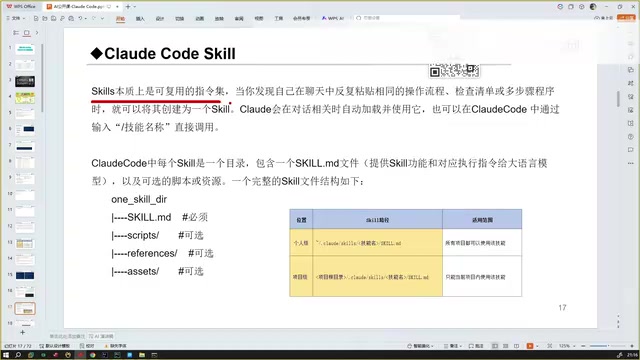Open the user avatar icon in title bar

pyautogui.click(x=593, y=7)
